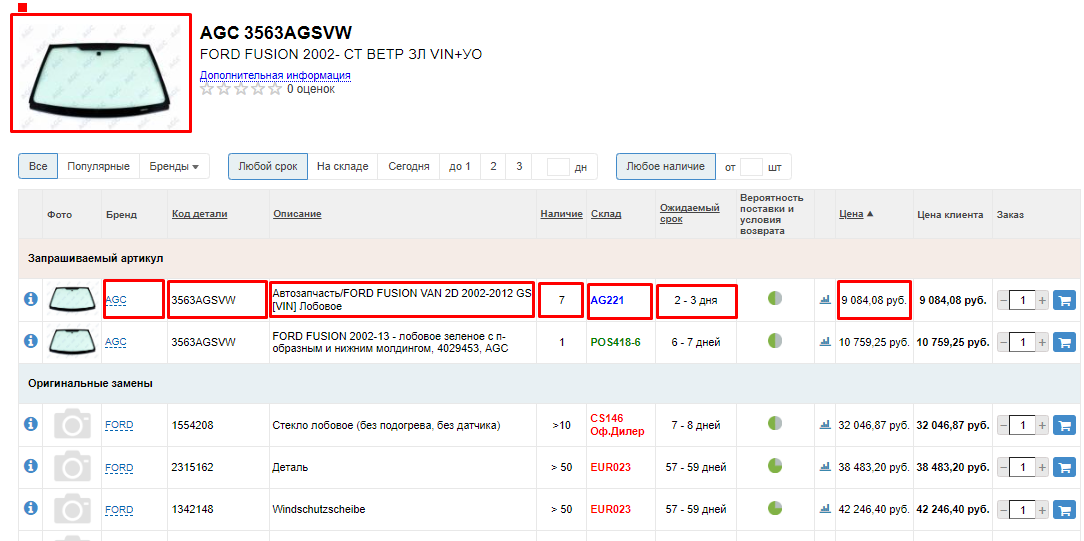Image resolution: width=1084 pixels, height=541 pixels.
Task: Increase quantity for 9 084,08 руб. row
Action: click(1043, 301)
